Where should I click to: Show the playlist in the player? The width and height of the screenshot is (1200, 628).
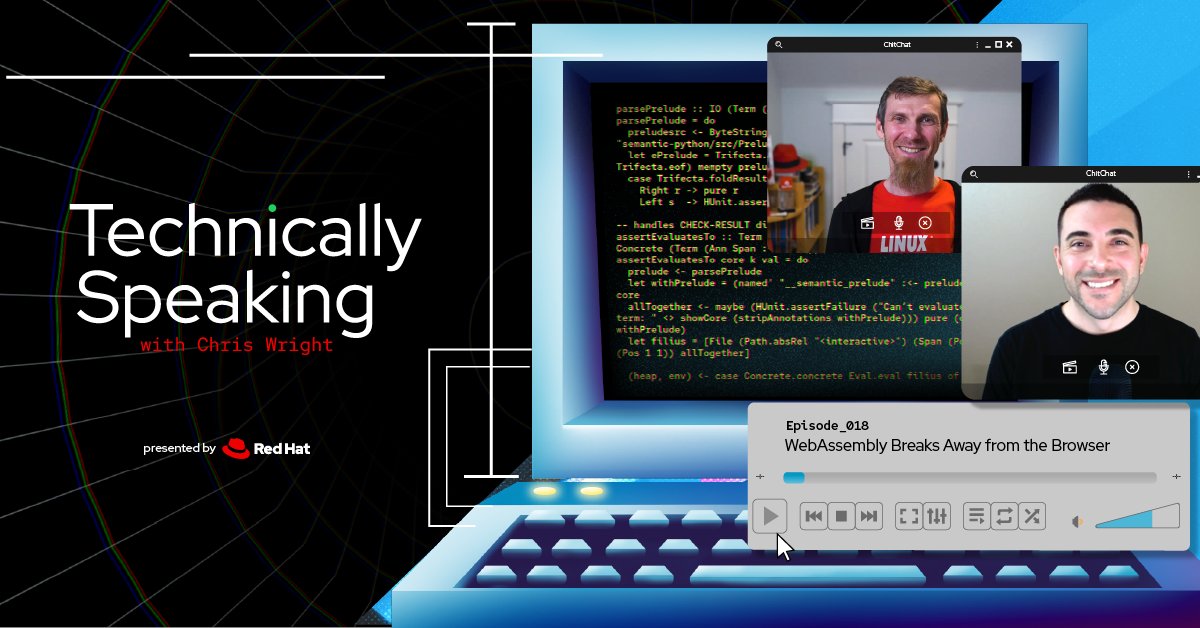[x=977, y=516]
